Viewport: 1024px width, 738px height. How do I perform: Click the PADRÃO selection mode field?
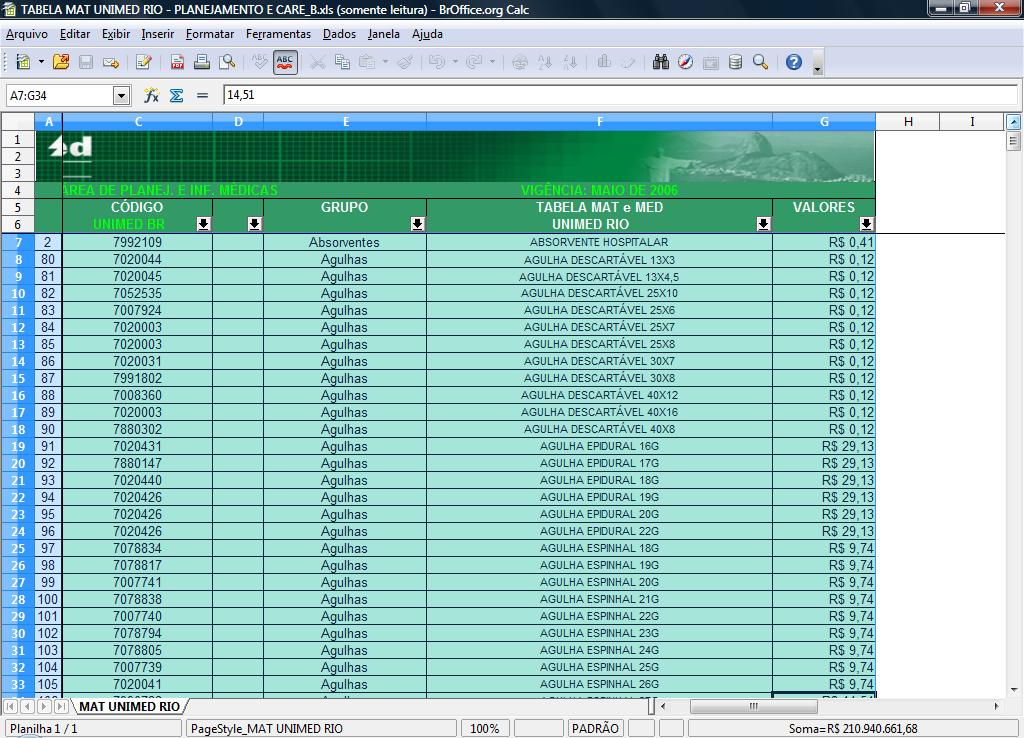tap(595, 728)
